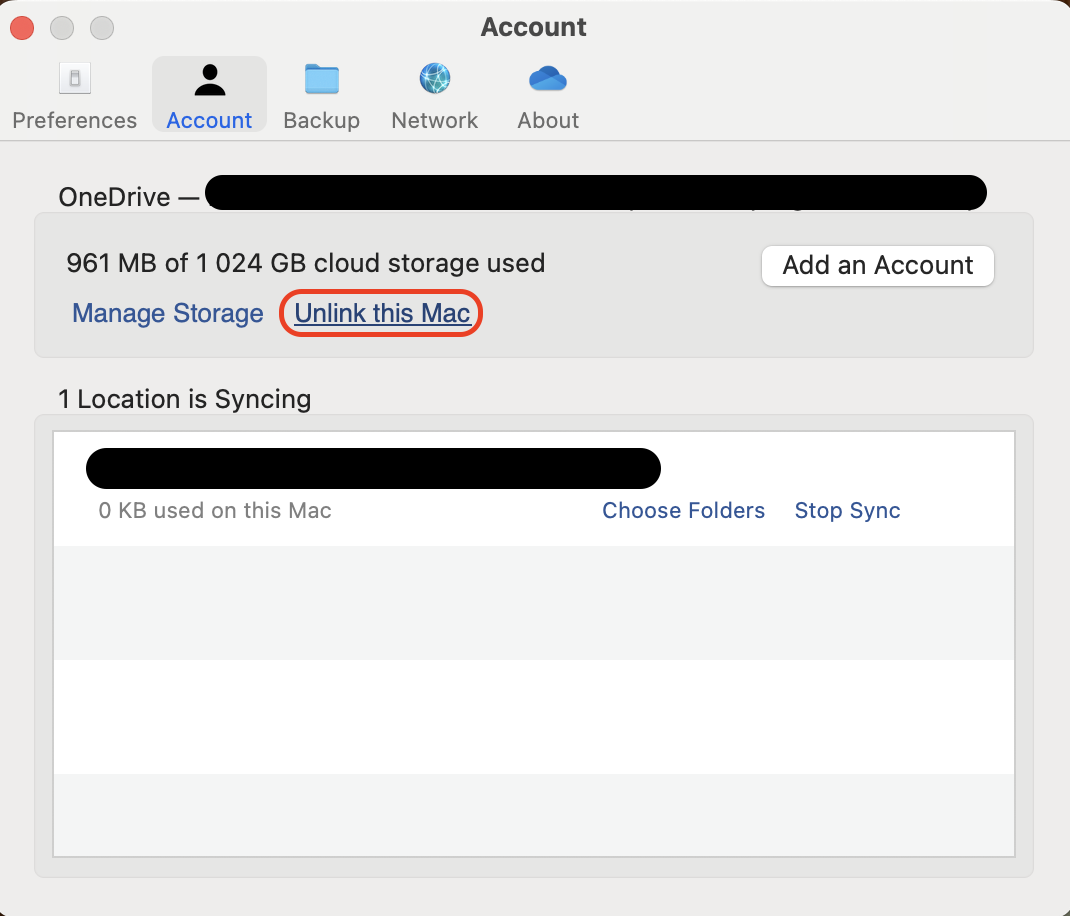Viewport: 1070px width, 916px height.
Task: Click Choose Folders for the synced location
Action: point(683,510)
